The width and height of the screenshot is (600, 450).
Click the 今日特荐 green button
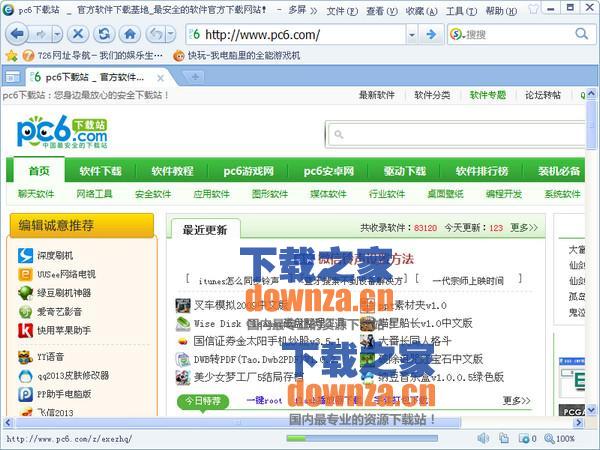[x=203, y=401]
